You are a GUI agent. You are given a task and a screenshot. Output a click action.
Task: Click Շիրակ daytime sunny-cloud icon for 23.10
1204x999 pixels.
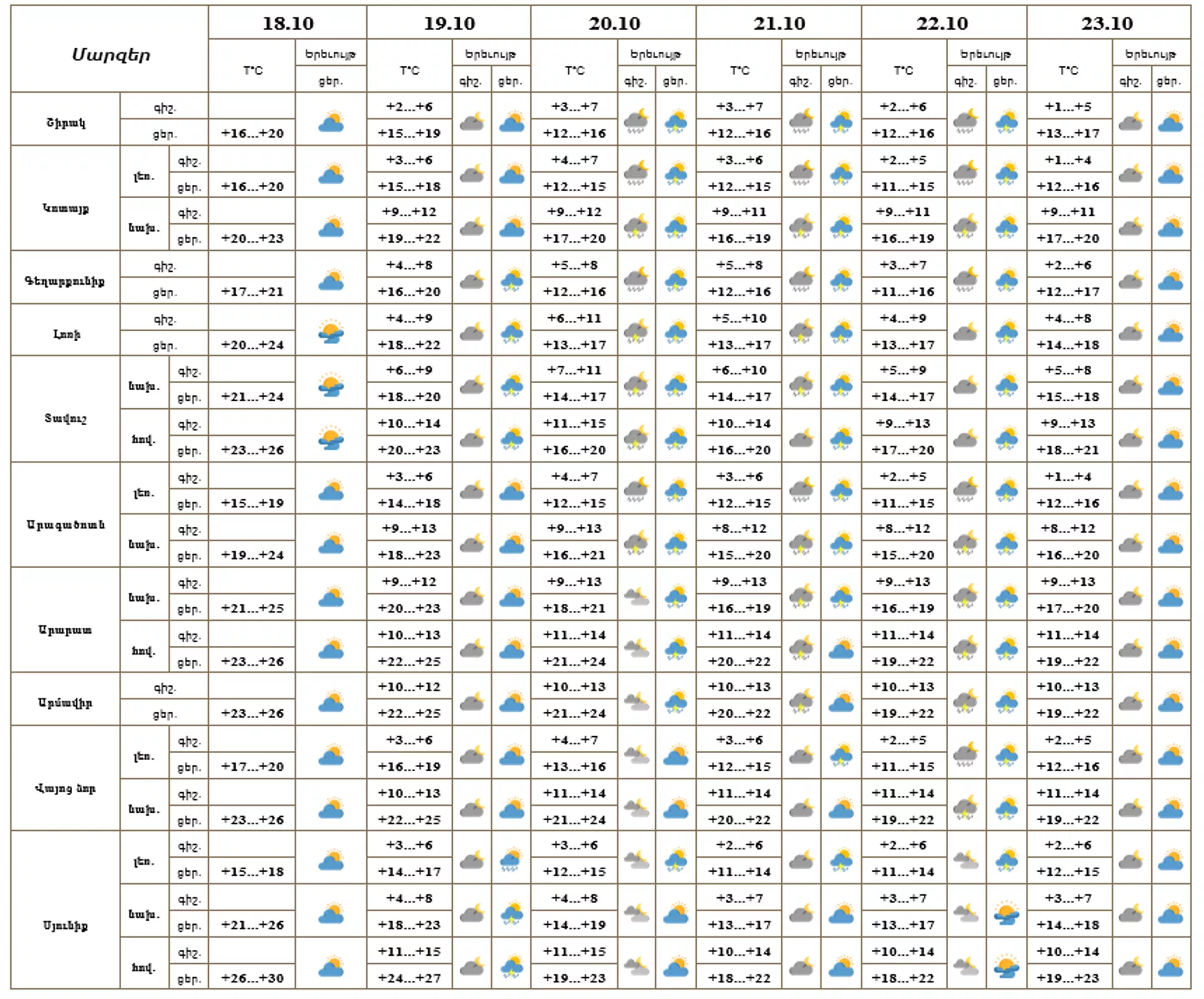click(x=1170, y=121)
